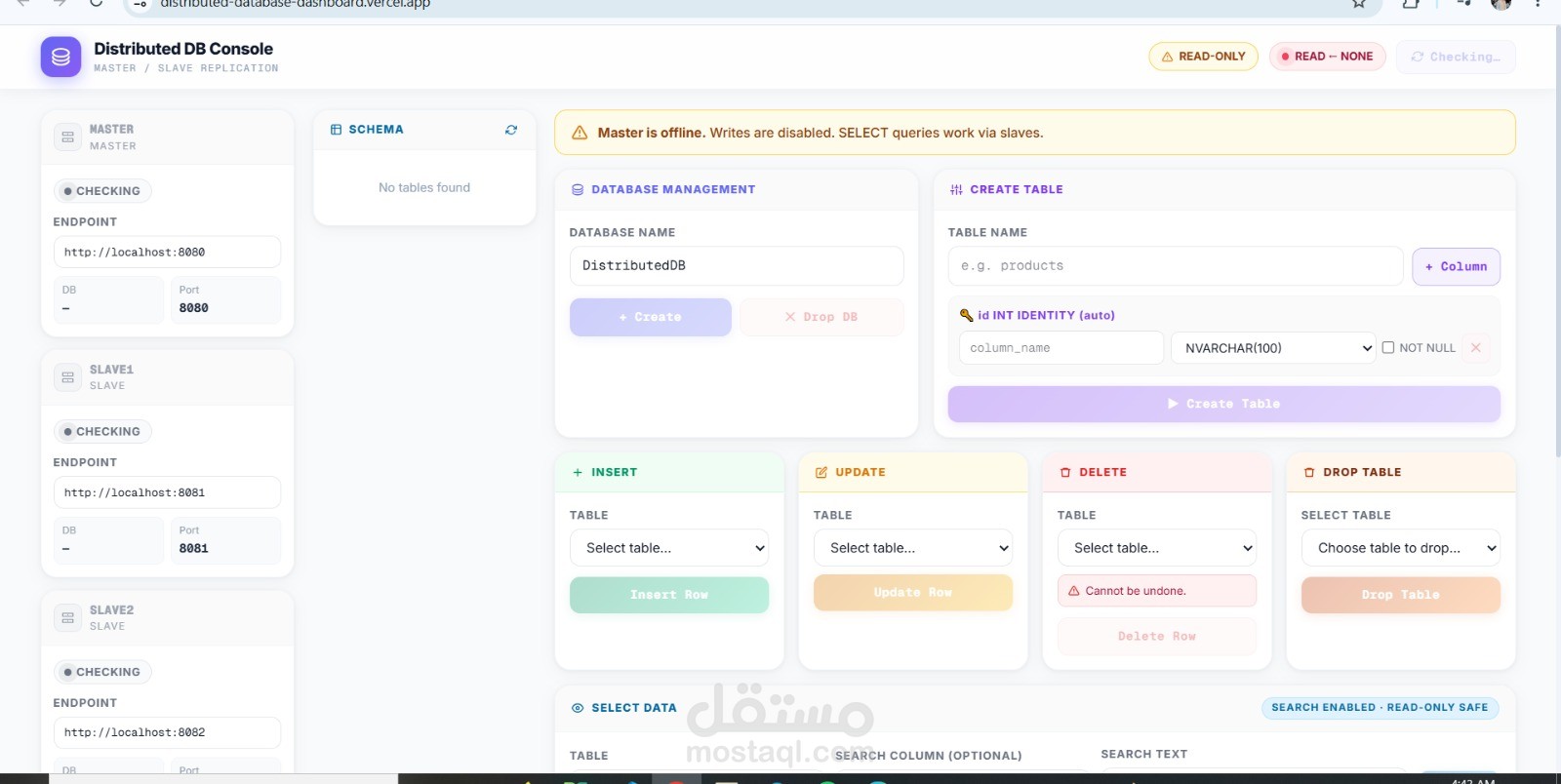Viewport: 1561px width, 784px height.
Task: Click the Update Row button
Action: click(913, 593)
